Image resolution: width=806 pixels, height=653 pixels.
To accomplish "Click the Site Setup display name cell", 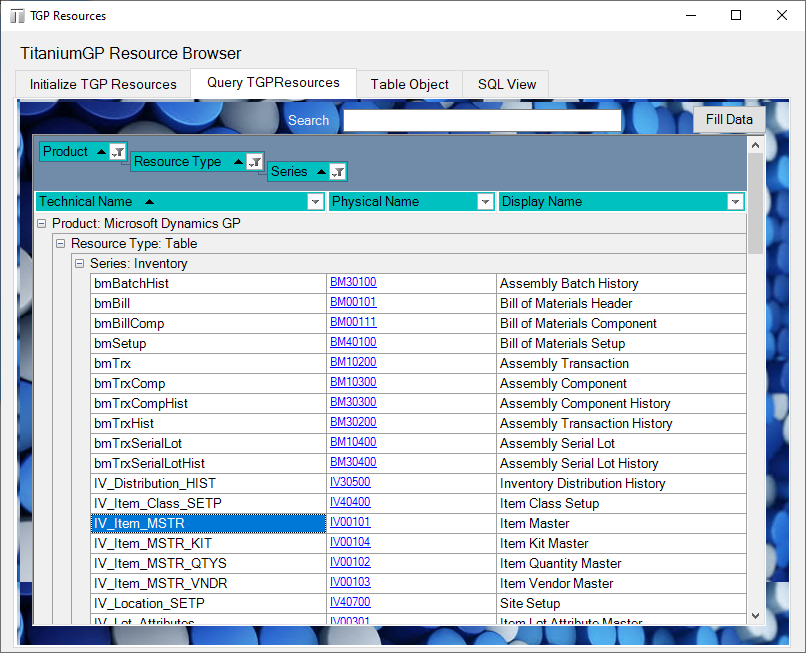I will pyautogui.click(x=621, y=604).
